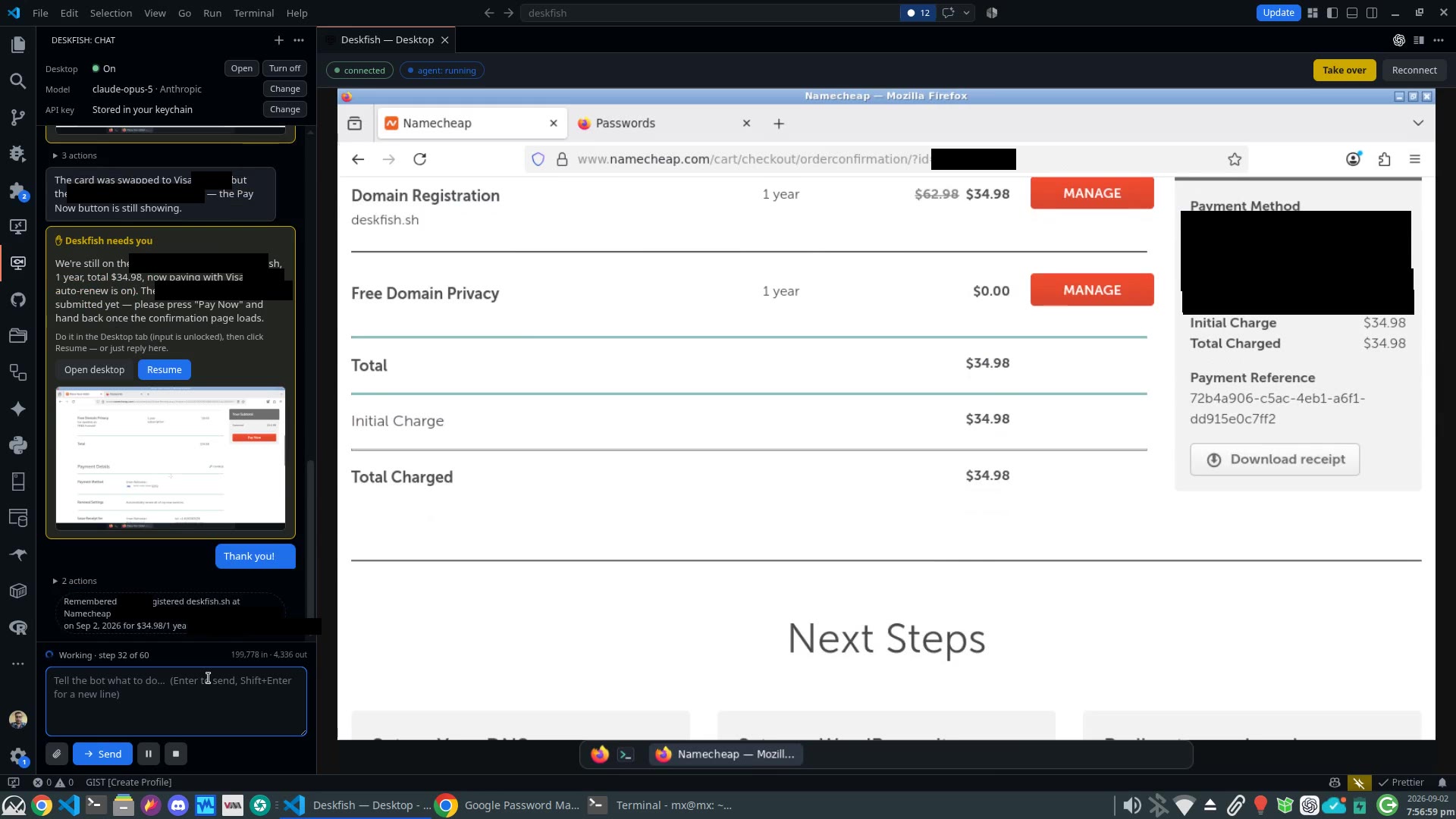Expand the 3 actions section
The height and width of the screenshot is (819, 1456).
(x=74, y=155)
